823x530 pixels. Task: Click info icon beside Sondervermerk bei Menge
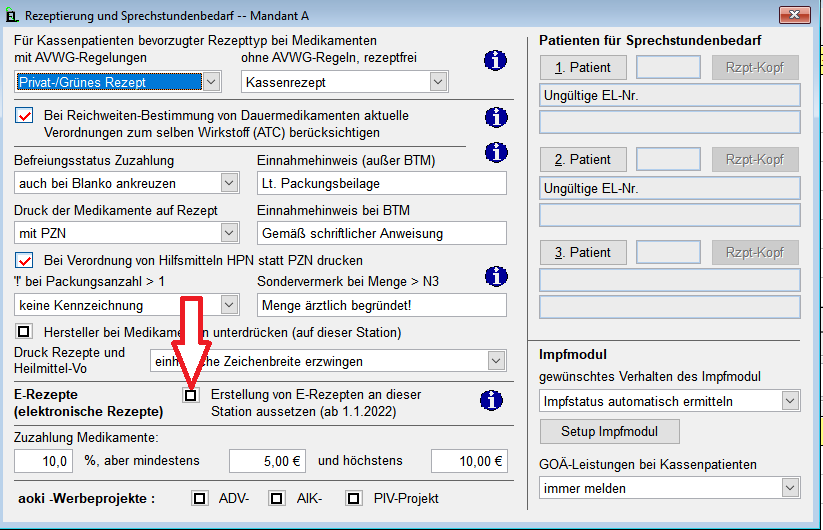(x=495, y=276)
